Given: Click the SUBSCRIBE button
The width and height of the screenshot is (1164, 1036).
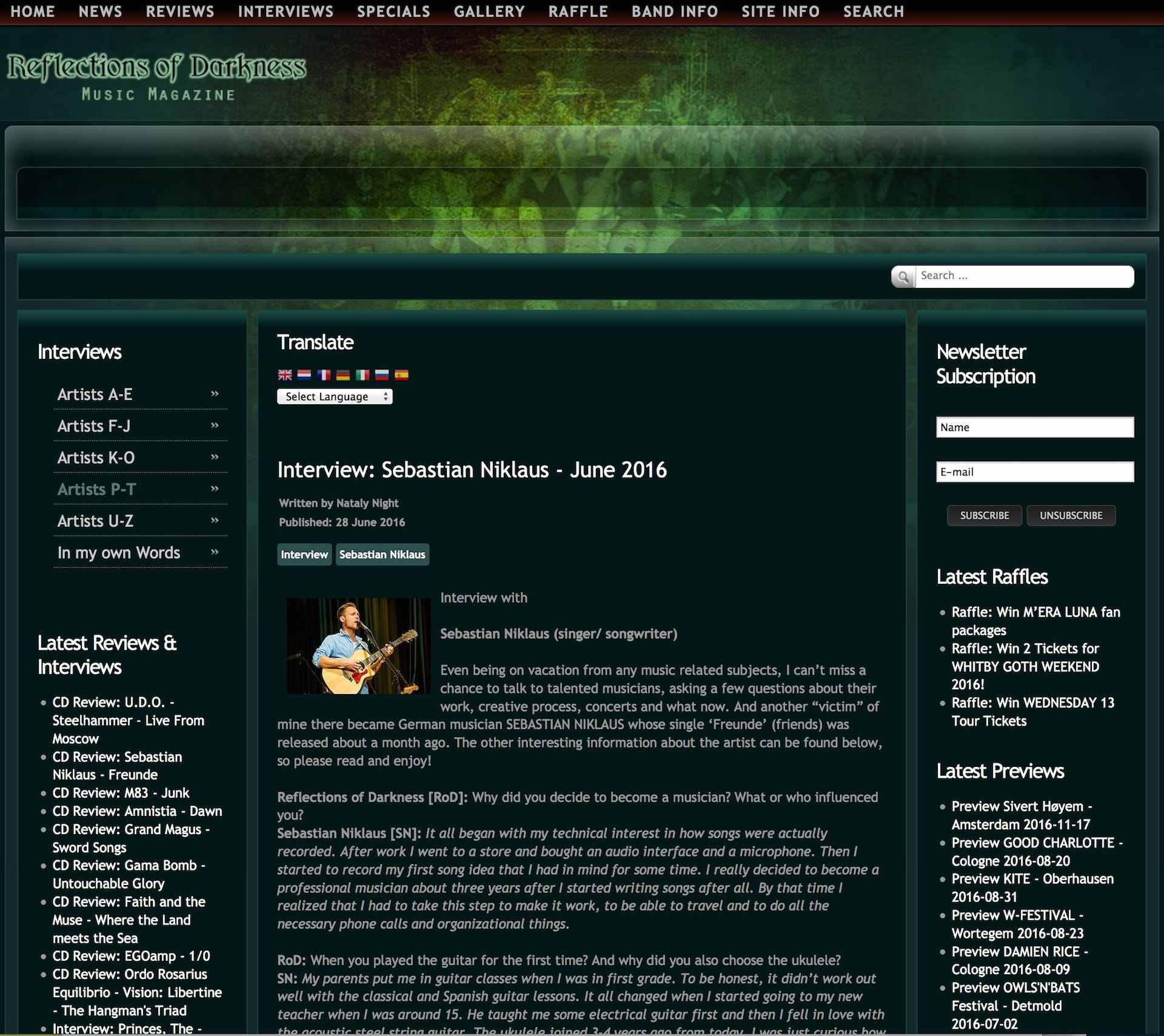Looking at the screenshot, I should tap(985, 515).
